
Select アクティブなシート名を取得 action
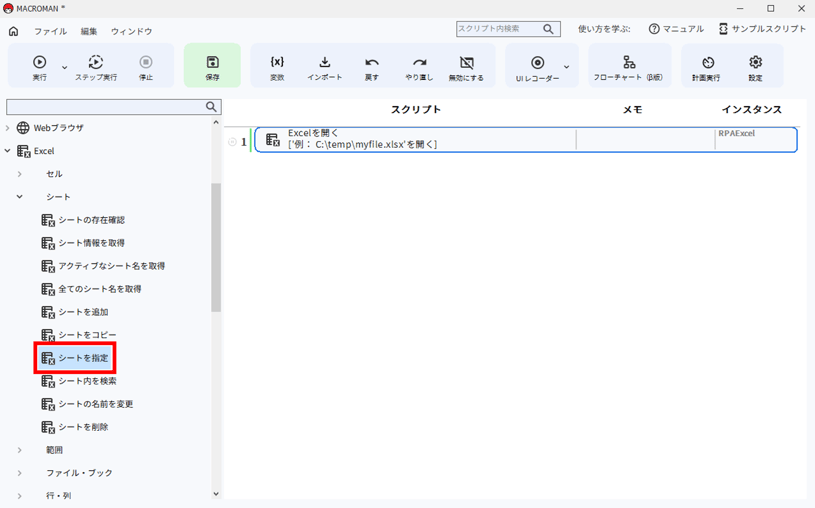[x=103, y=266]
